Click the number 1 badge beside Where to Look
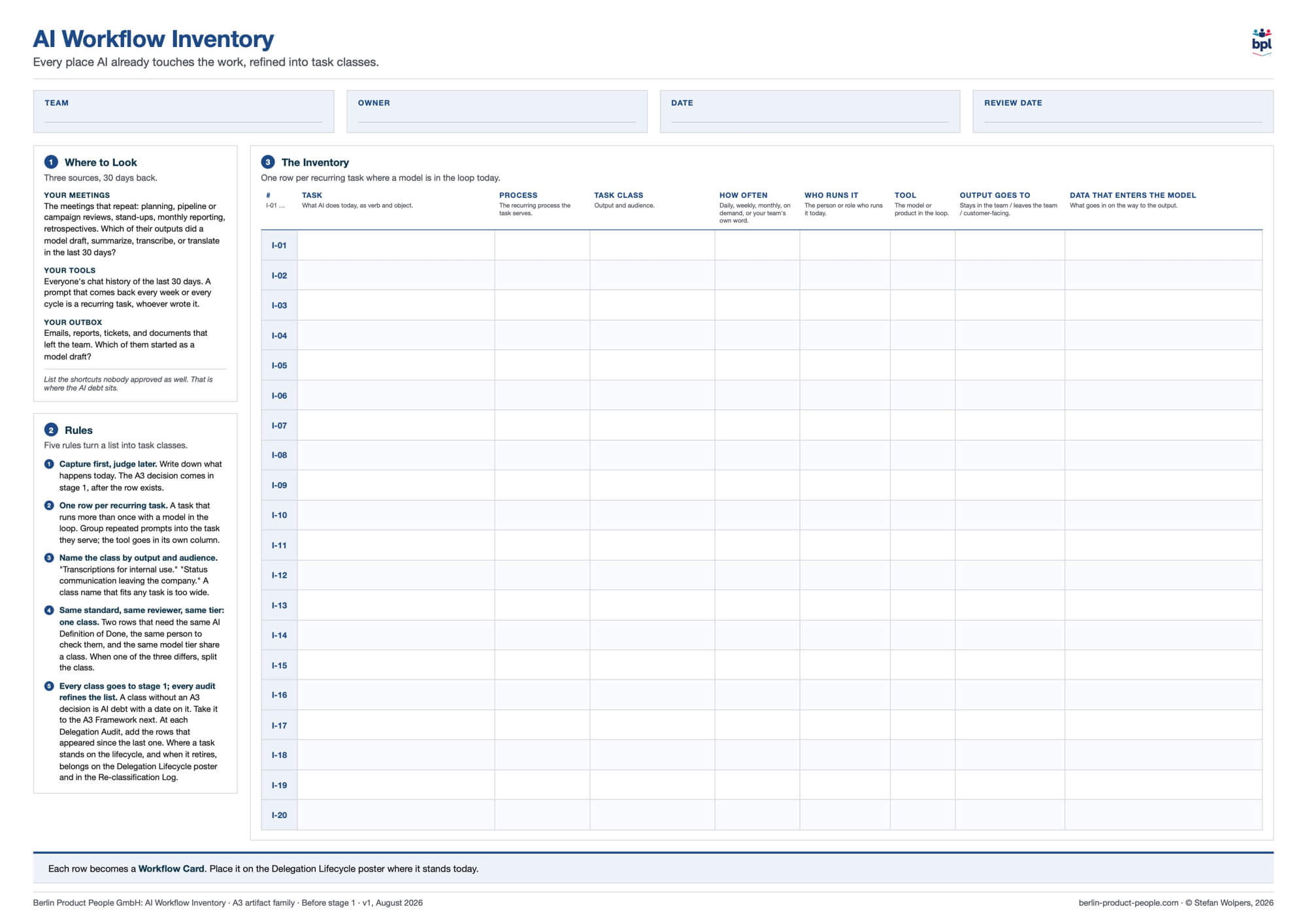This screenshot has height=924, width=1307. (51, 162)
